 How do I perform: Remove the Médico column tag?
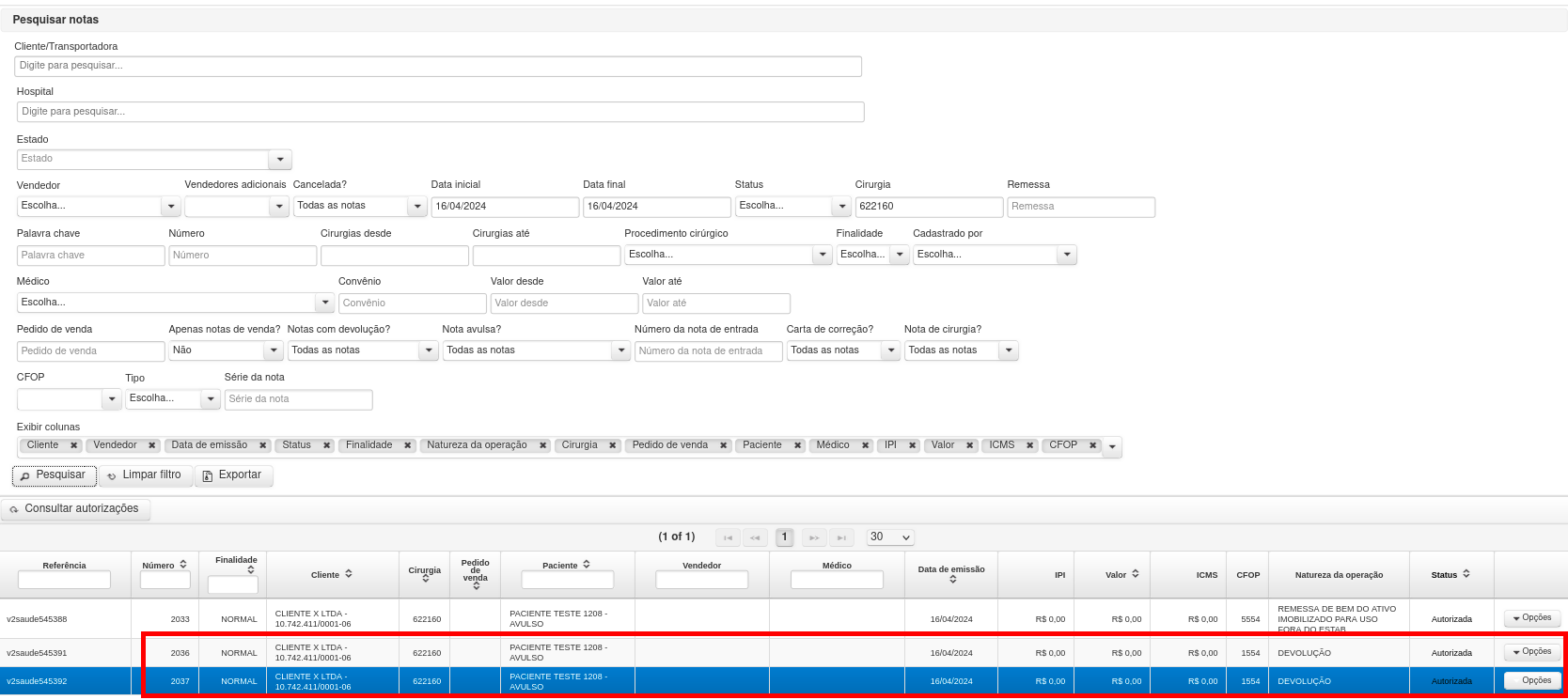866,445
